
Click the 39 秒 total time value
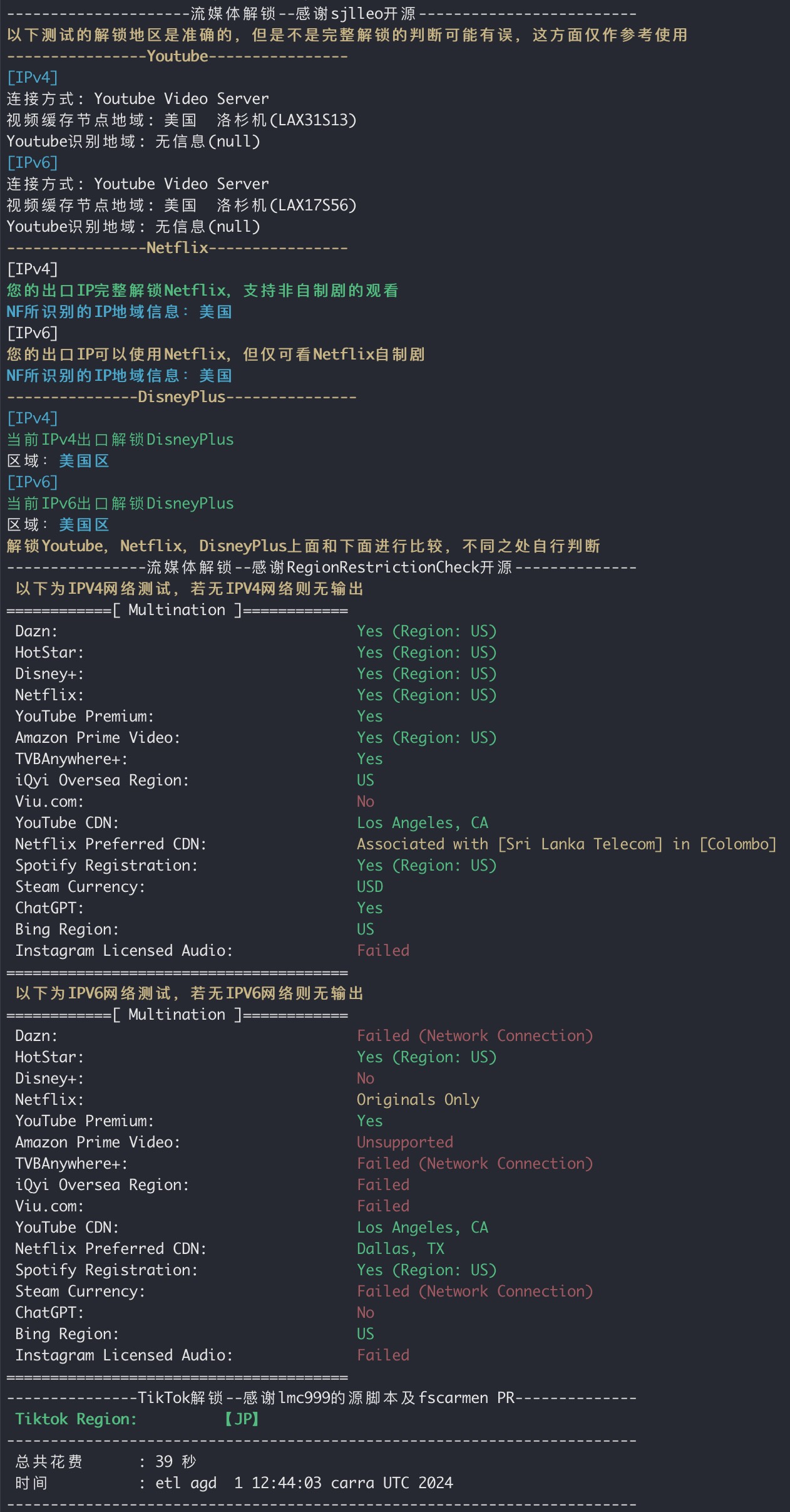coord(175,1462)
